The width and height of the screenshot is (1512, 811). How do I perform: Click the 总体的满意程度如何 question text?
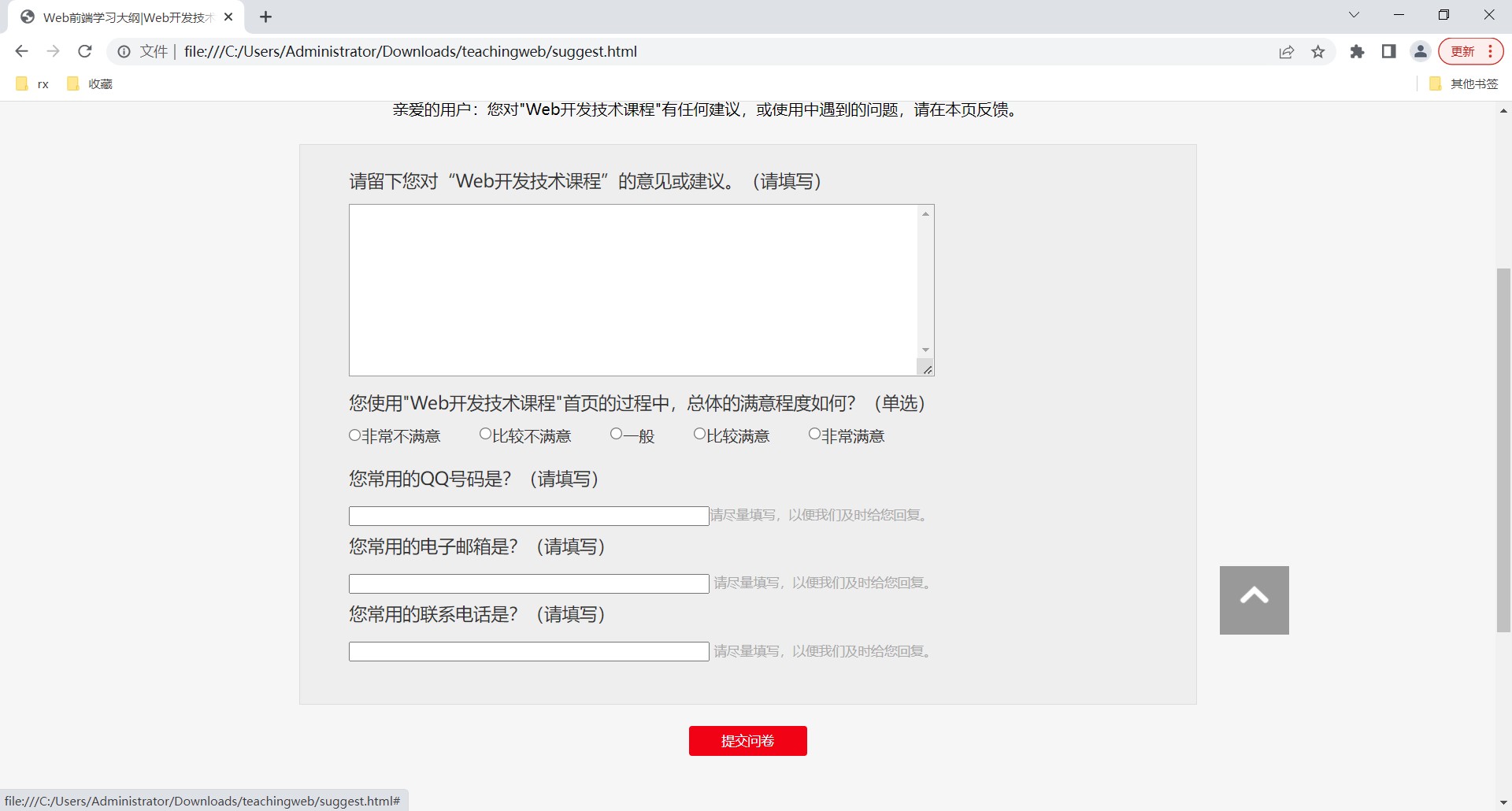[637, 403]
